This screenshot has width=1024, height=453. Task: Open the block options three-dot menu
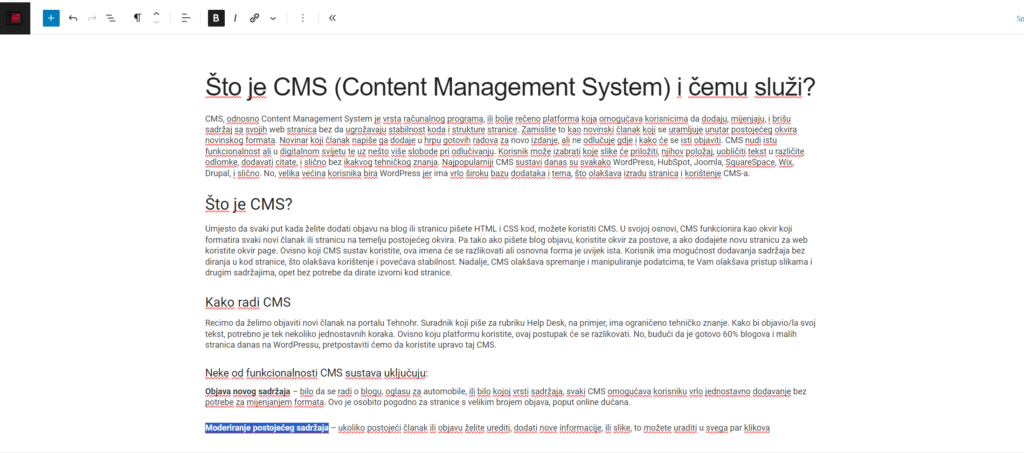click(x=303, y=18)
